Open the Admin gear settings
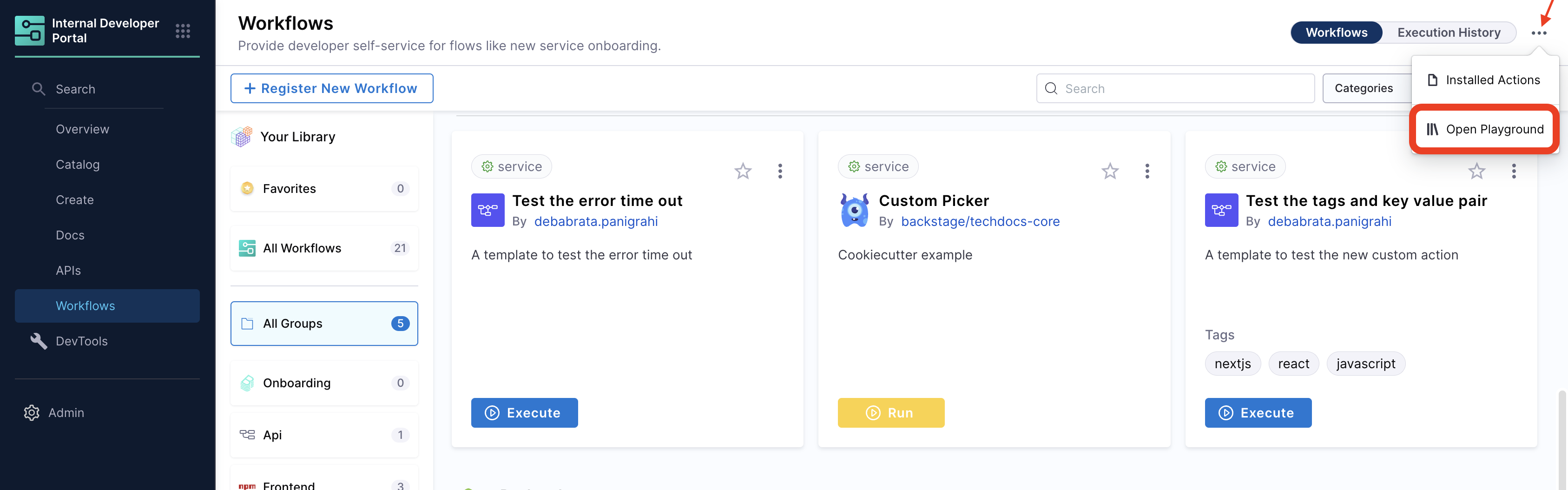The height and width of the screenshot is (490, 1568). 32,413
